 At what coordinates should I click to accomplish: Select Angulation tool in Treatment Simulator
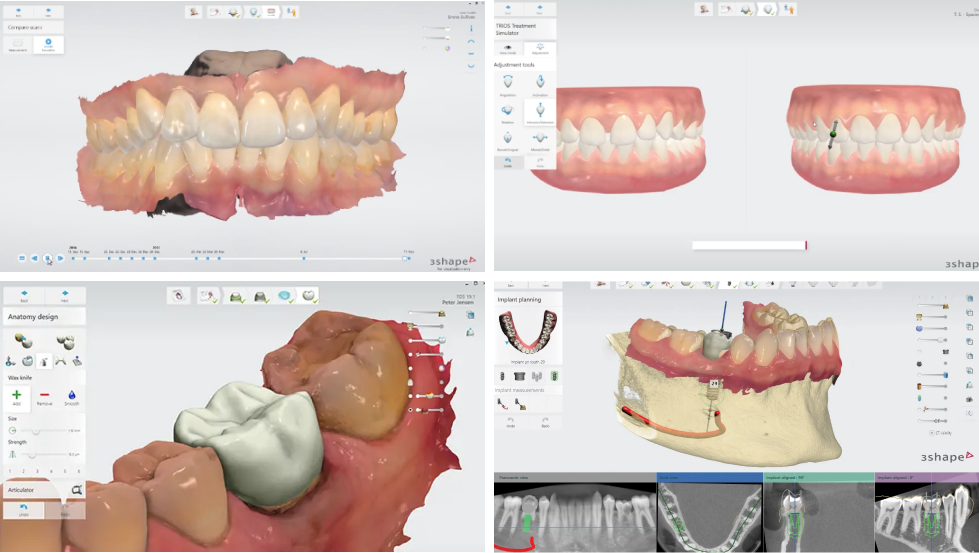click(x=508, y=84)
